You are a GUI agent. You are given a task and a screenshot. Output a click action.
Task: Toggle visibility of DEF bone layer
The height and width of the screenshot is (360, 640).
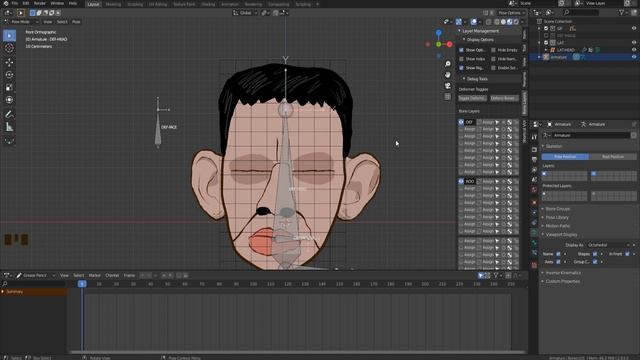461,122
